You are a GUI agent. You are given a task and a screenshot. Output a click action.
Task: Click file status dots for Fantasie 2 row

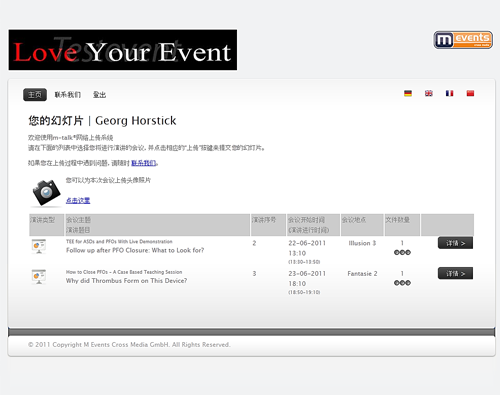click(x=402, y=283)
